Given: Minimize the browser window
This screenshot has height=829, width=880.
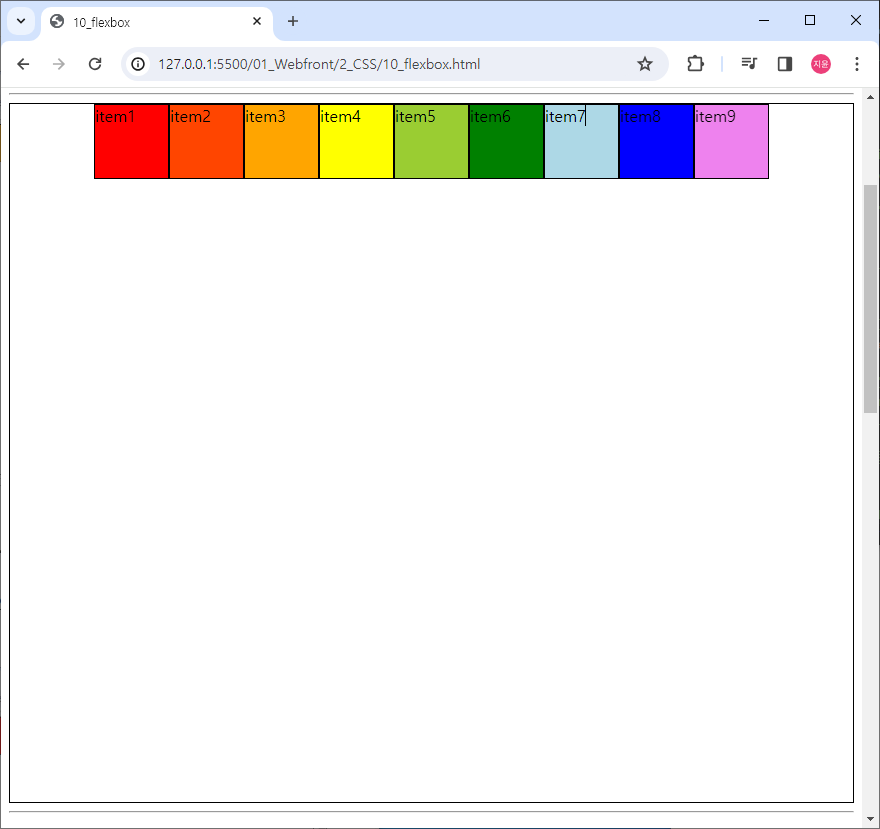Looking at the screenshot, I should coord(764,21).
